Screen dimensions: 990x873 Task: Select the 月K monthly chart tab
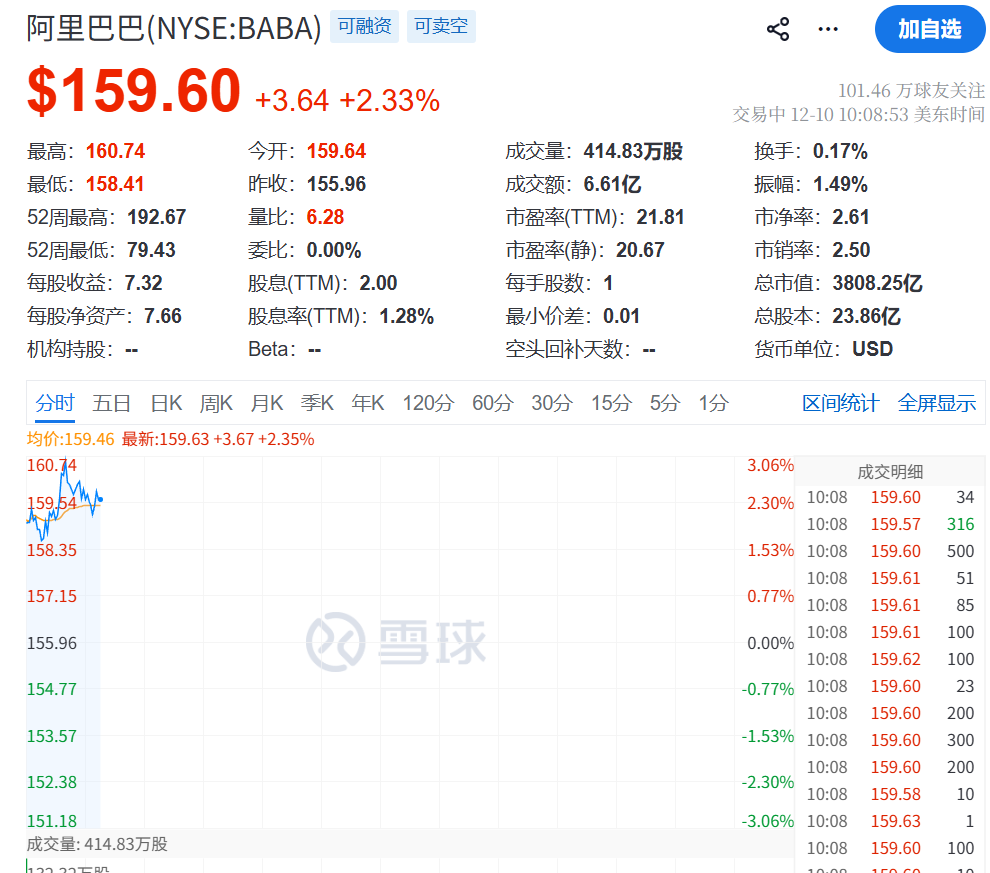(x=266, y=402)
